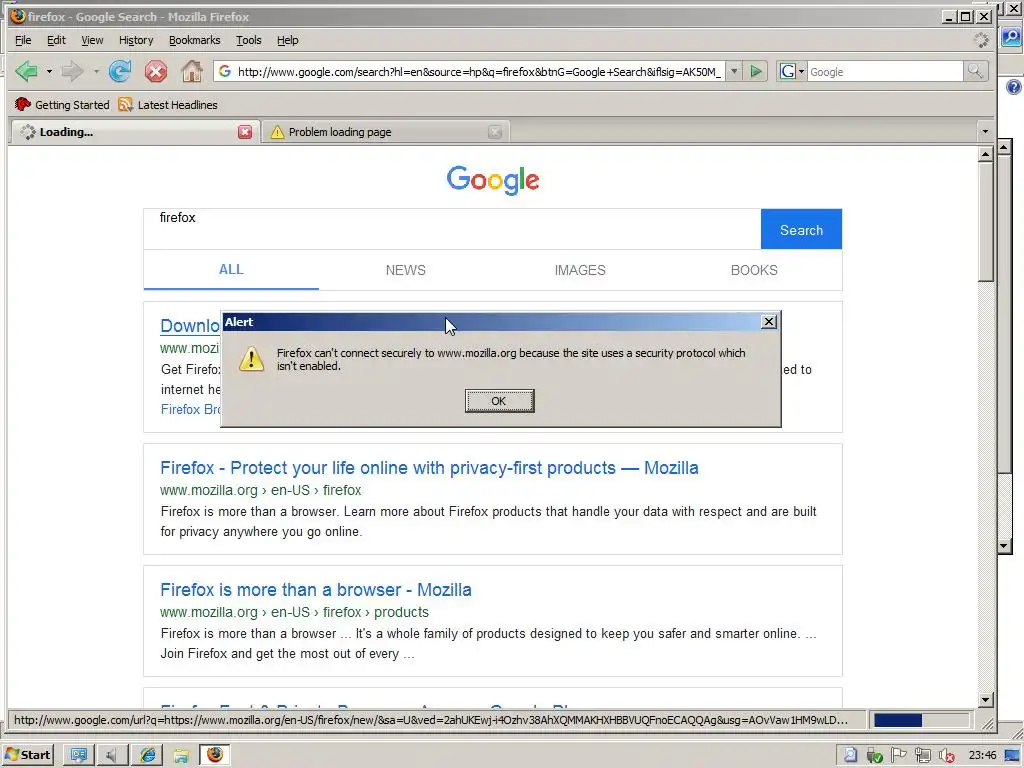Click the page search box containing firefox

[452, 229]
